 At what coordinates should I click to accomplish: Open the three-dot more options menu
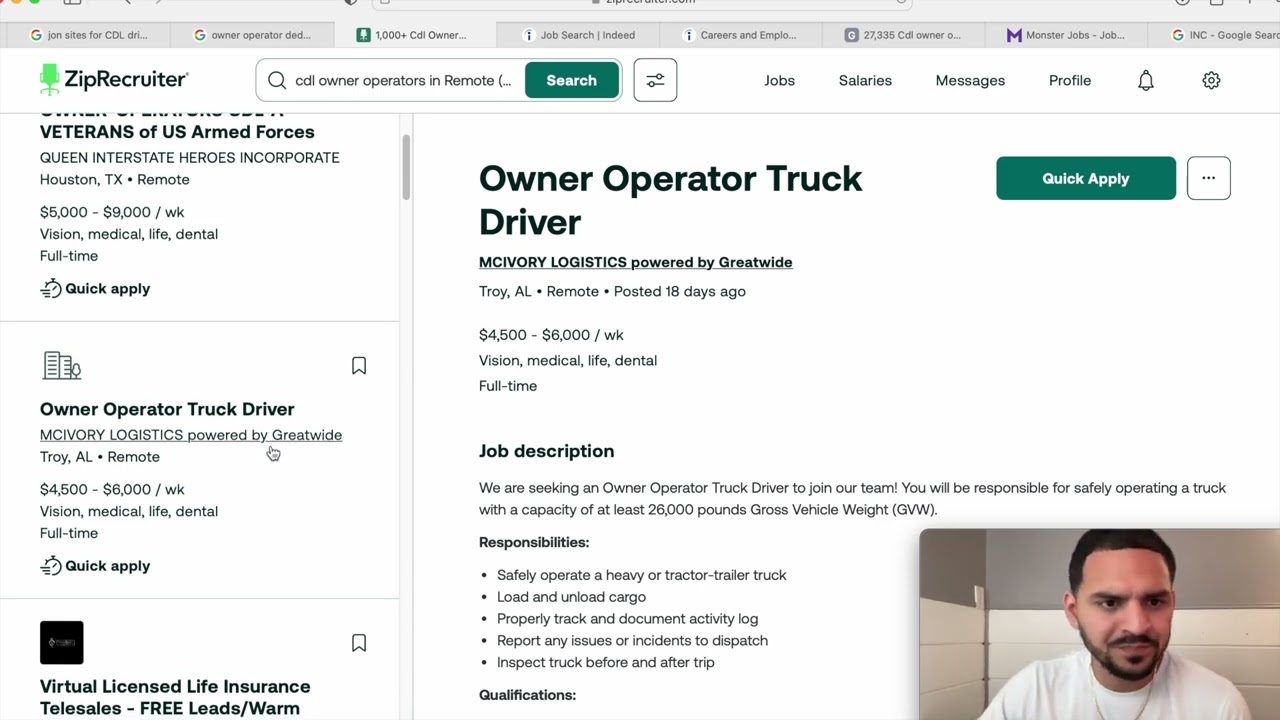[x=1208, y=178]
